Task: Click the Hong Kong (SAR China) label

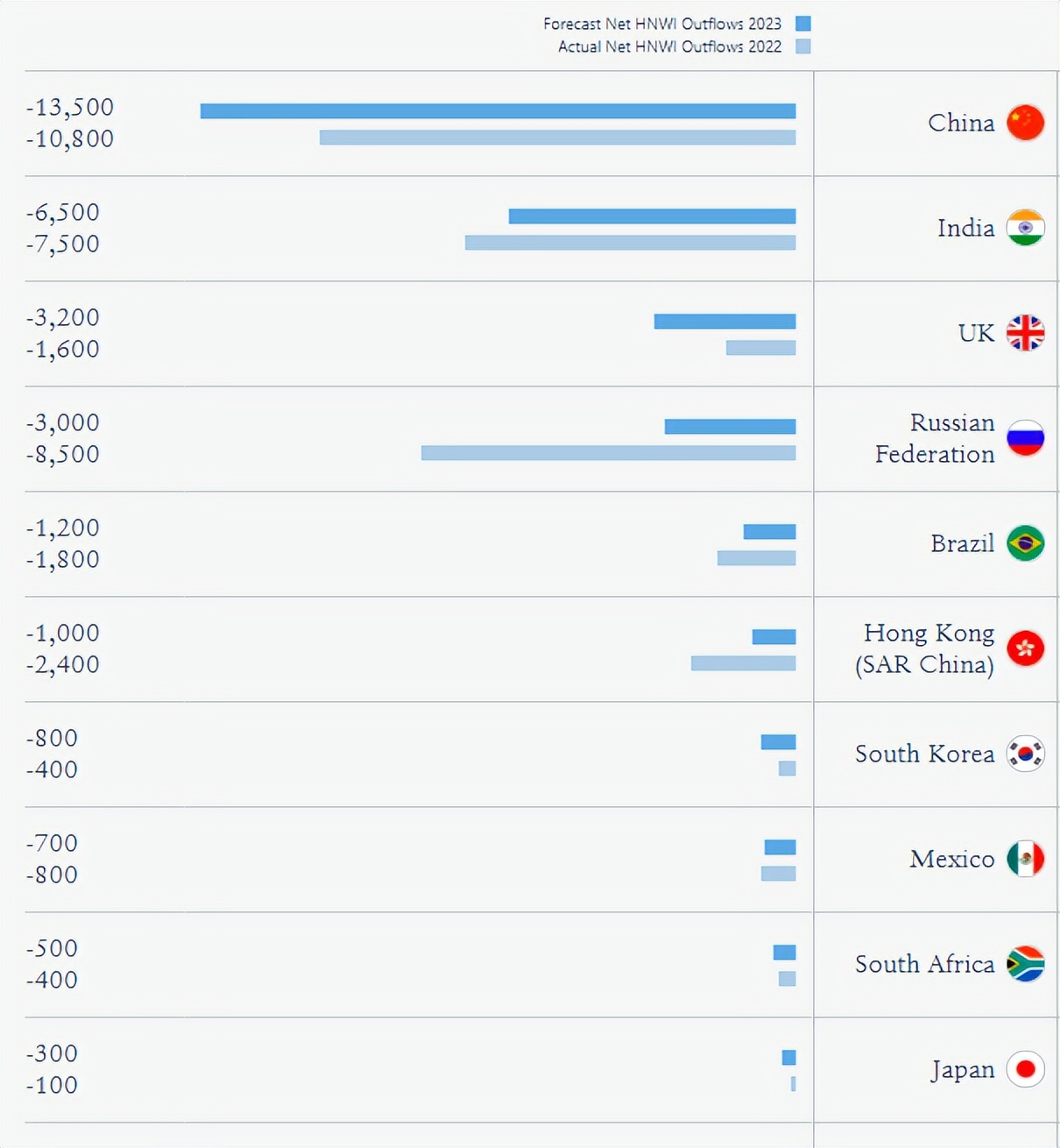Action: tap(925, 648)
